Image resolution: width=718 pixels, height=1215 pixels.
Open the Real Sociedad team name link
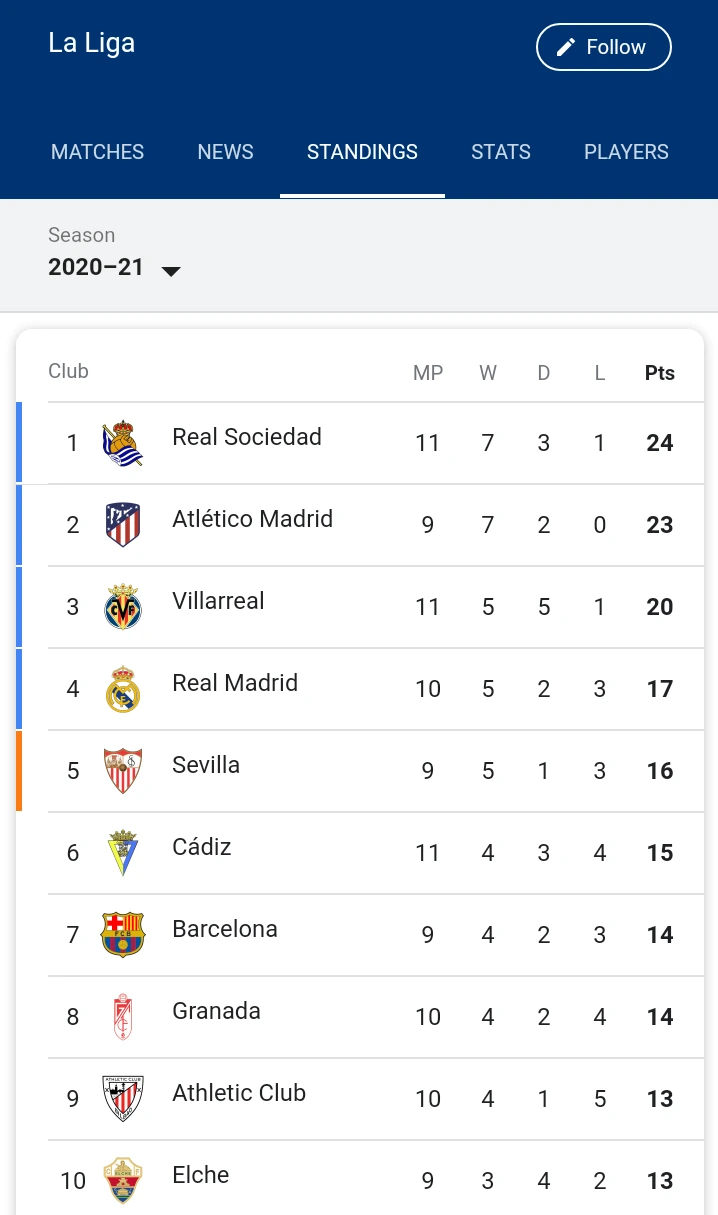click(247, 437)
